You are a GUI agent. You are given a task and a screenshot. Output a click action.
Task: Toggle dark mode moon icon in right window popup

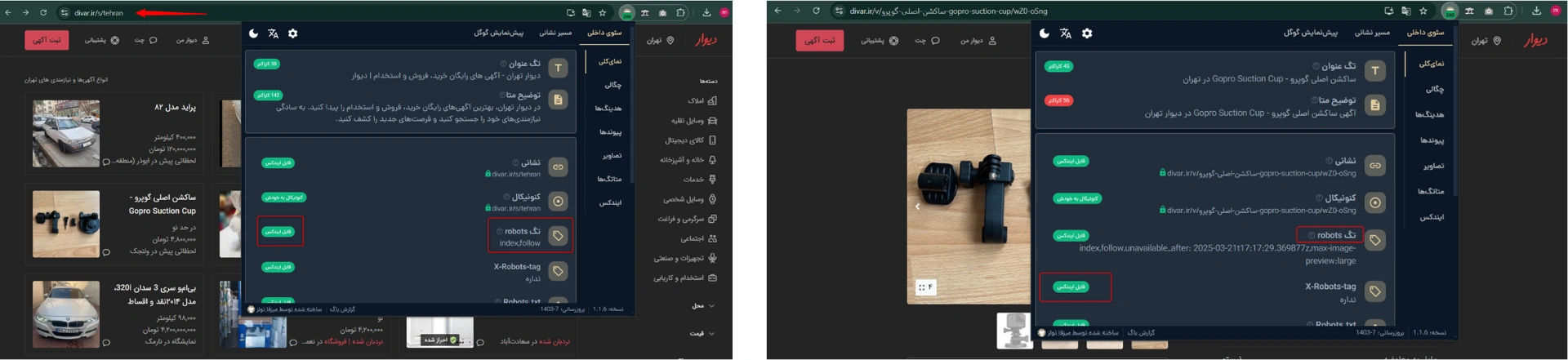[1045, 33]
